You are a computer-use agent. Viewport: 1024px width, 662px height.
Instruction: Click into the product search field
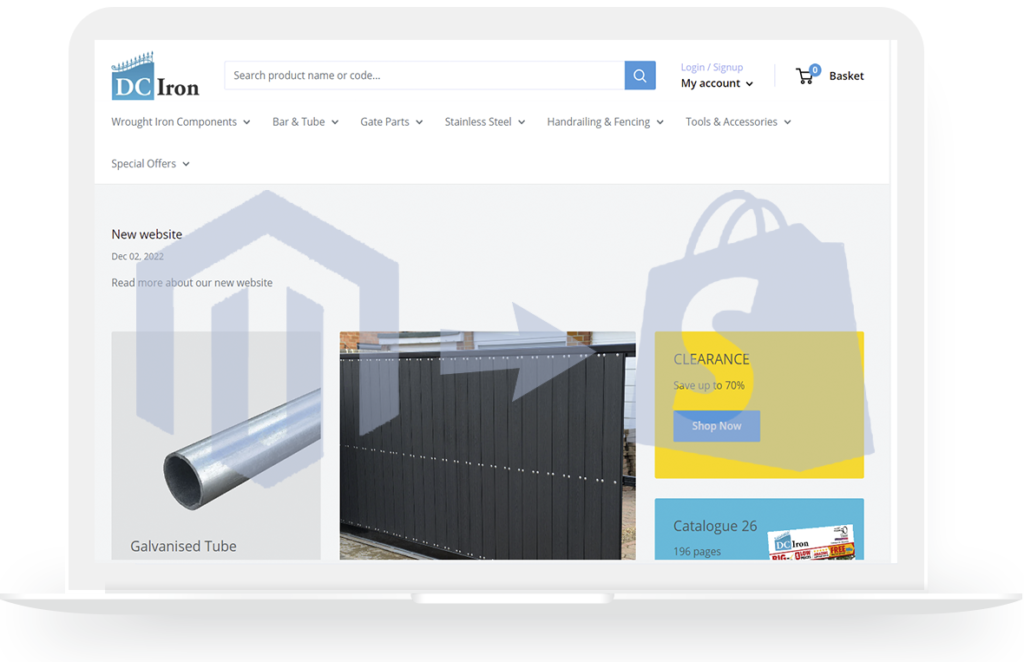(x=424, y=76)
